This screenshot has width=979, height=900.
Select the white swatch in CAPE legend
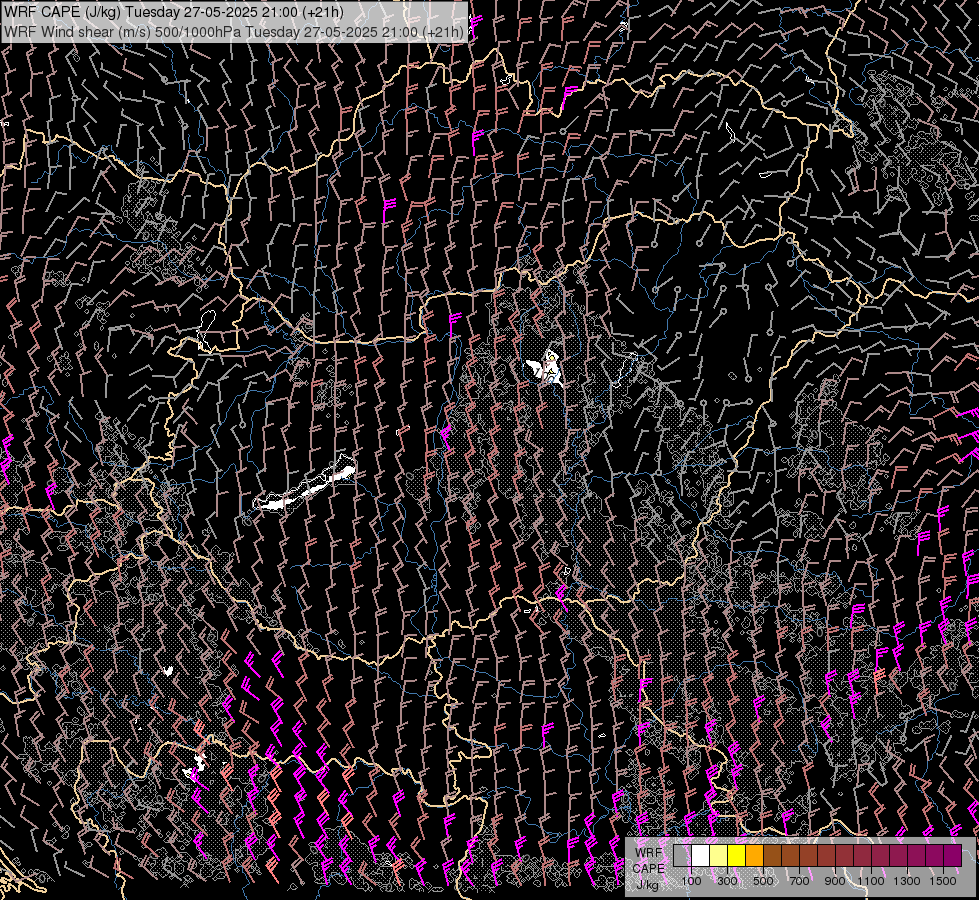tap(701, 856)
